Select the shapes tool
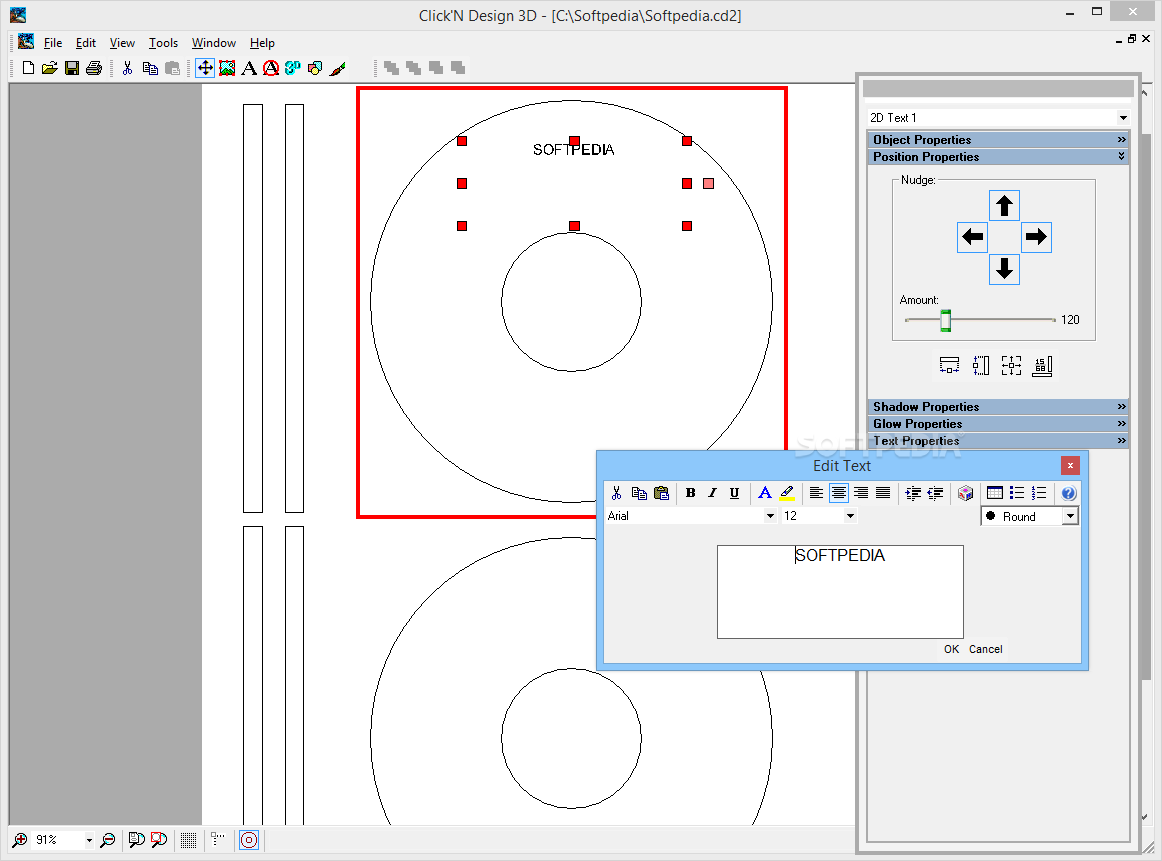 point(316,68)
